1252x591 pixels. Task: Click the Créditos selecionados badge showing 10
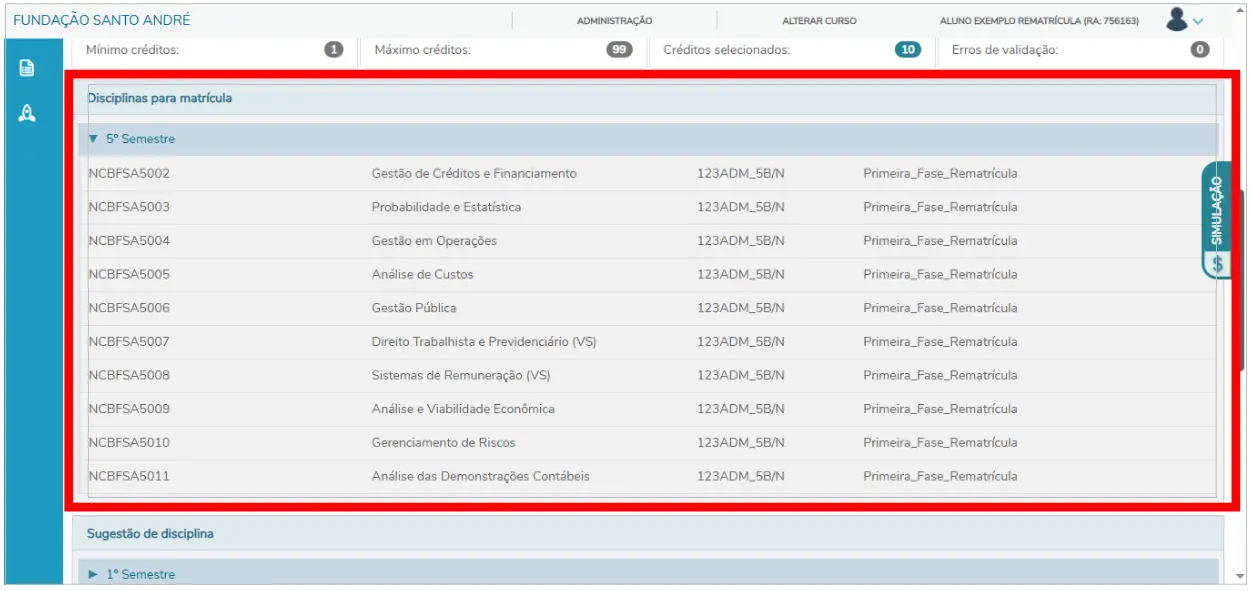click(x=907, y=50)
